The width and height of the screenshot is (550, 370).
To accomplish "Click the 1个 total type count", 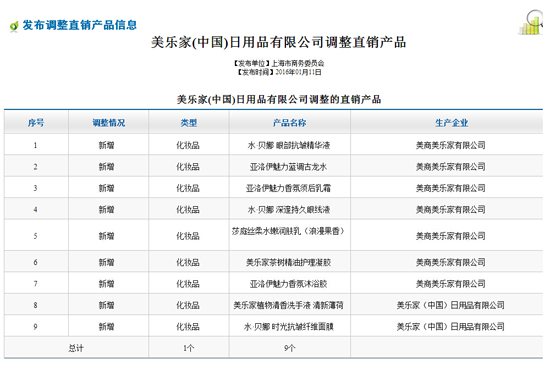I will pyautogui.click(x=188, y=348).
